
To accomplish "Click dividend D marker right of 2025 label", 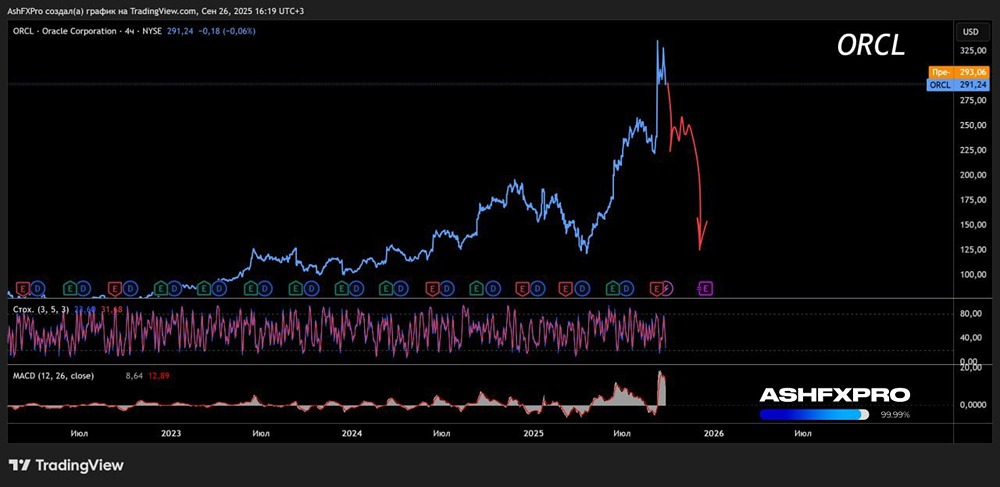I will [x=538, y=289].
